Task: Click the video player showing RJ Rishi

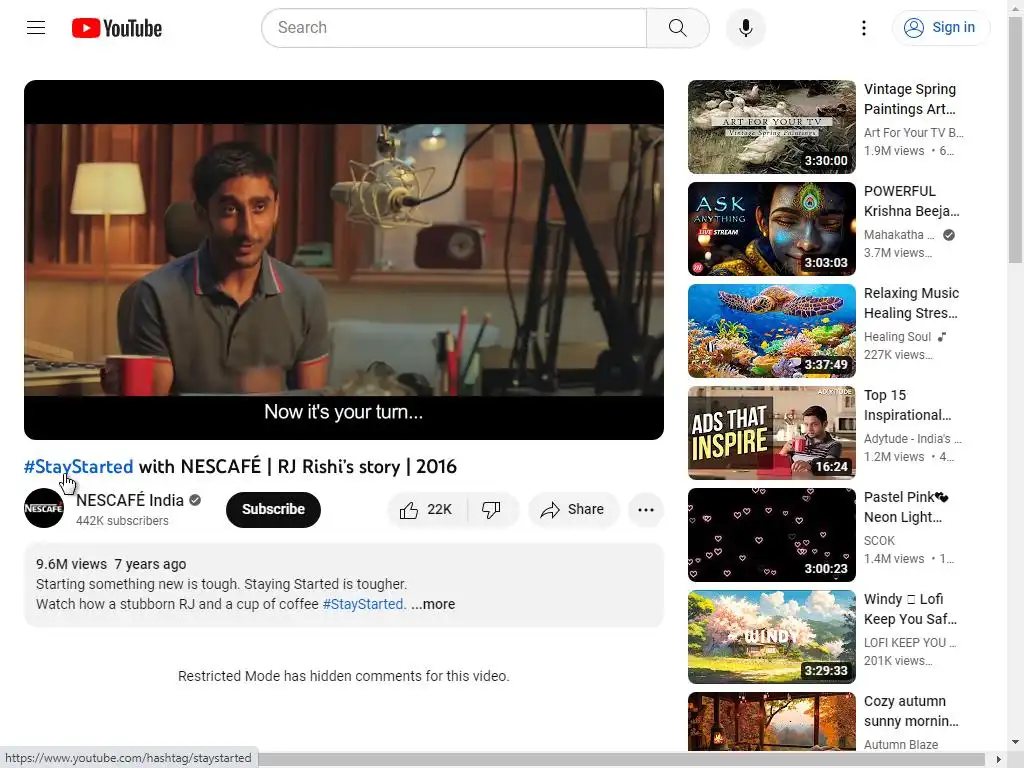Action: click(344, 260)
